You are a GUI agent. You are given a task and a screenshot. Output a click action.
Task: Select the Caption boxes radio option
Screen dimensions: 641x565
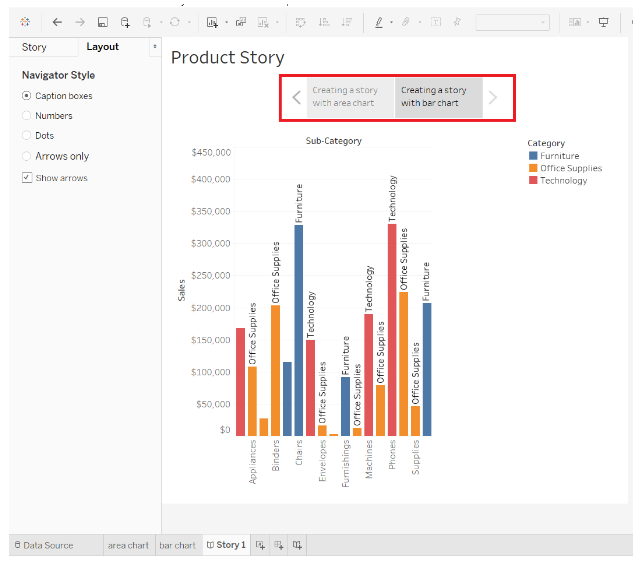point(27,96)
